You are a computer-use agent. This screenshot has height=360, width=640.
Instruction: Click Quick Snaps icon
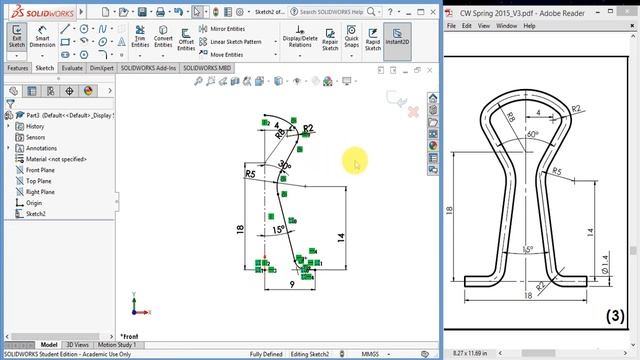pyautogui.click(x=351, y=36)
